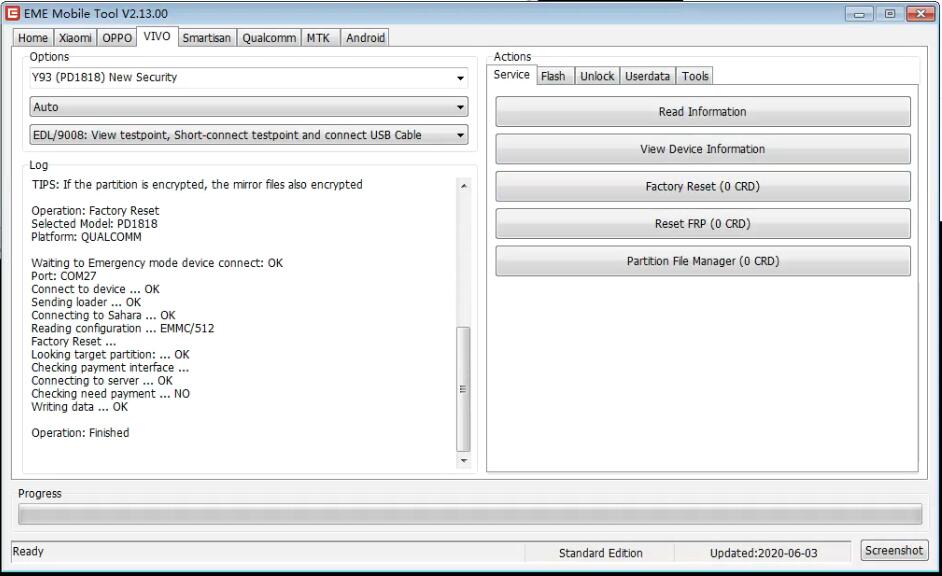This screenshot has width=942, height=576.
Task: Click the log scrollbar thumb
Action: click(x=463, y=389)
